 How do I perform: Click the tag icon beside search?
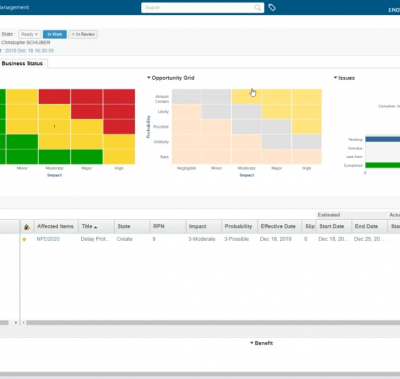tap(272, 7)
